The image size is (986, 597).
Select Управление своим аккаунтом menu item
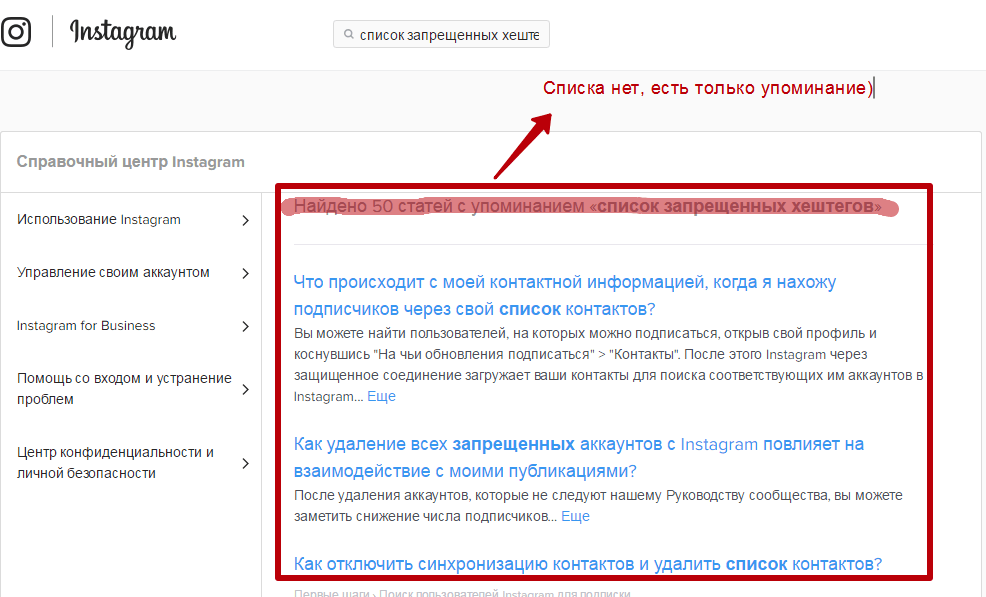113,273
